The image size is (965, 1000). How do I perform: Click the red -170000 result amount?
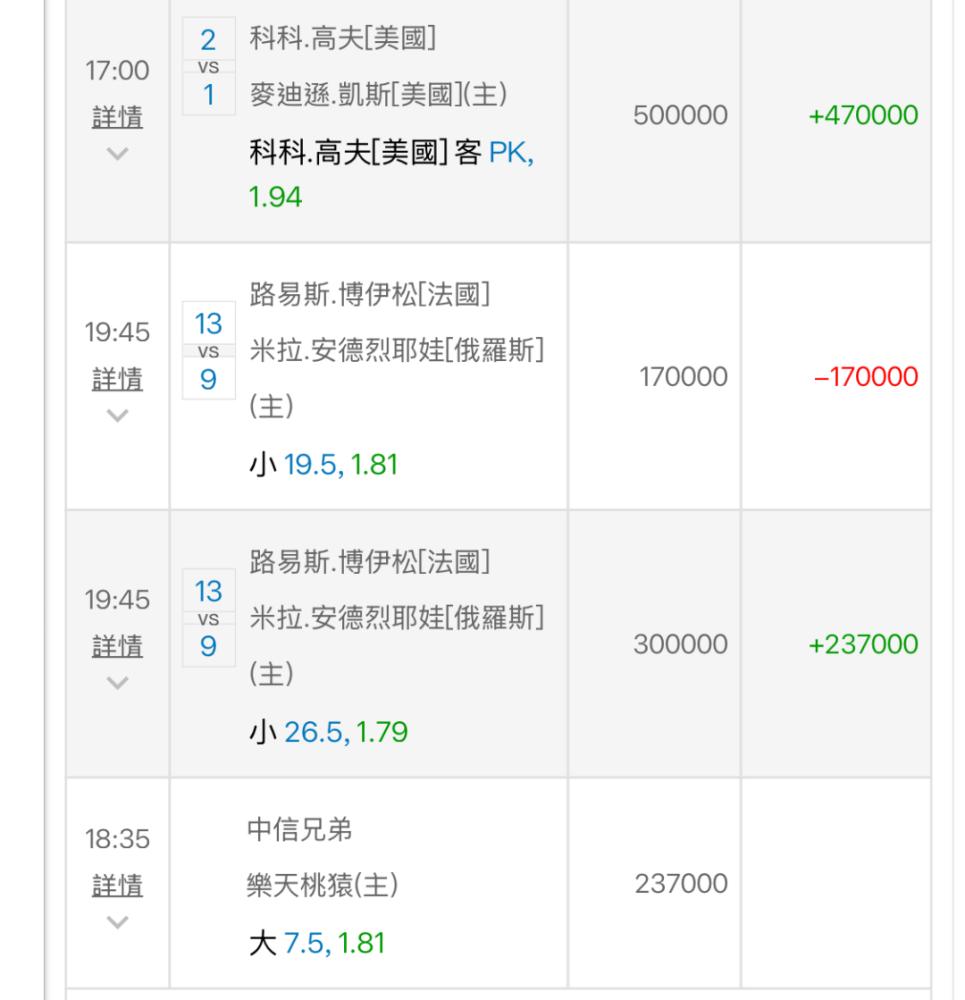[866, 377]
